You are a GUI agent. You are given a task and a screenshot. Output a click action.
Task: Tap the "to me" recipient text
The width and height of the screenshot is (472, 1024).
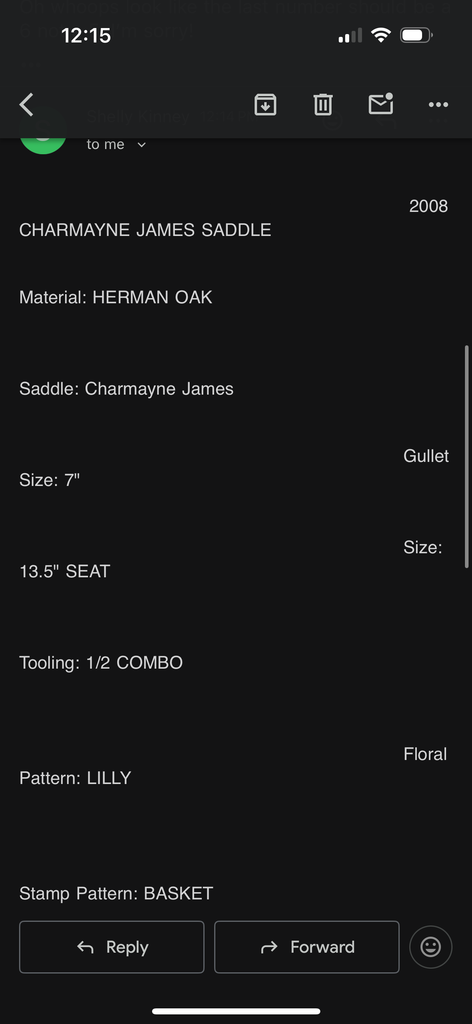click(105, 144)
